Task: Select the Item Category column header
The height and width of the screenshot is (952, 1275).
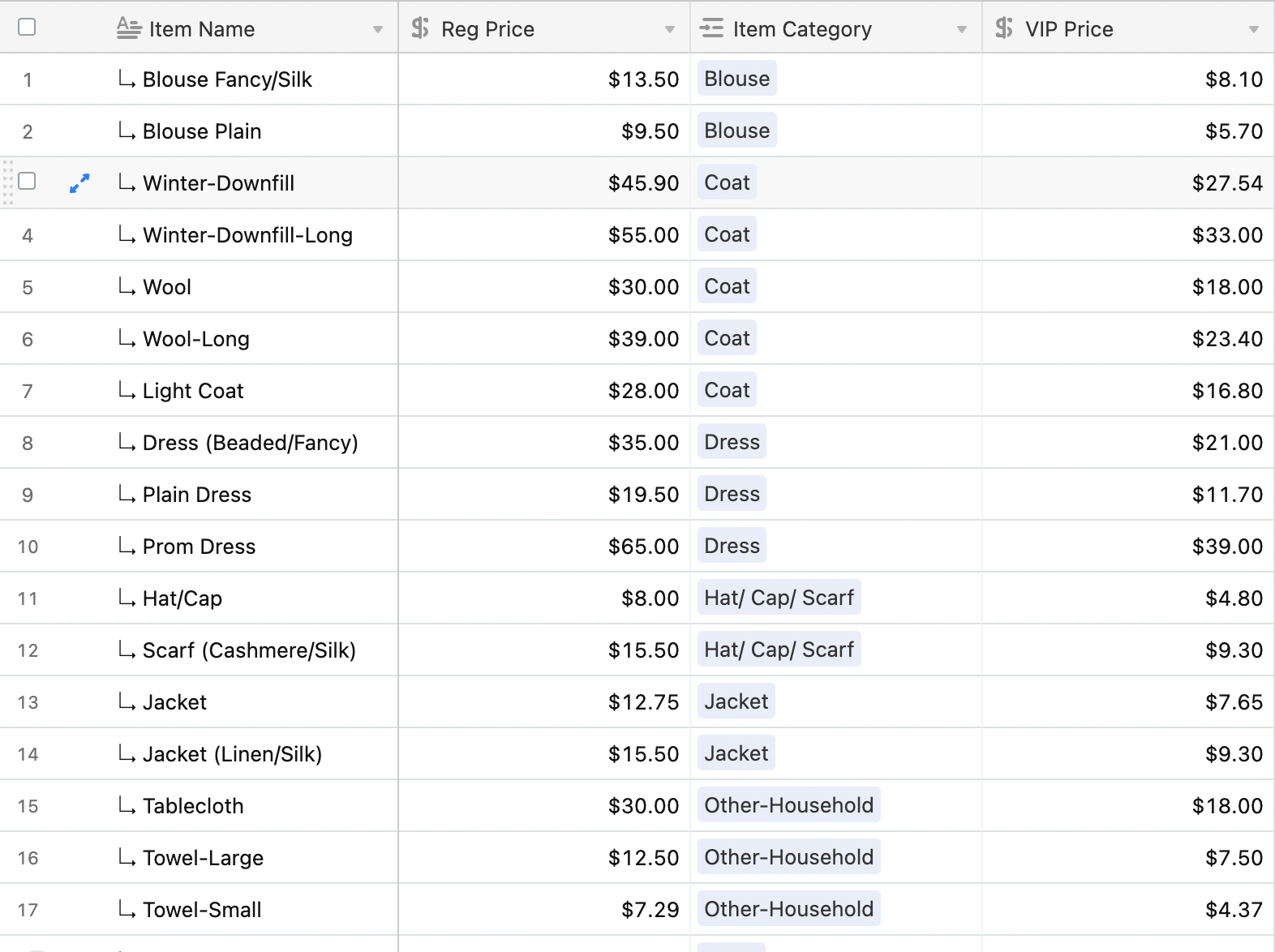Action: tap(836, 28)
